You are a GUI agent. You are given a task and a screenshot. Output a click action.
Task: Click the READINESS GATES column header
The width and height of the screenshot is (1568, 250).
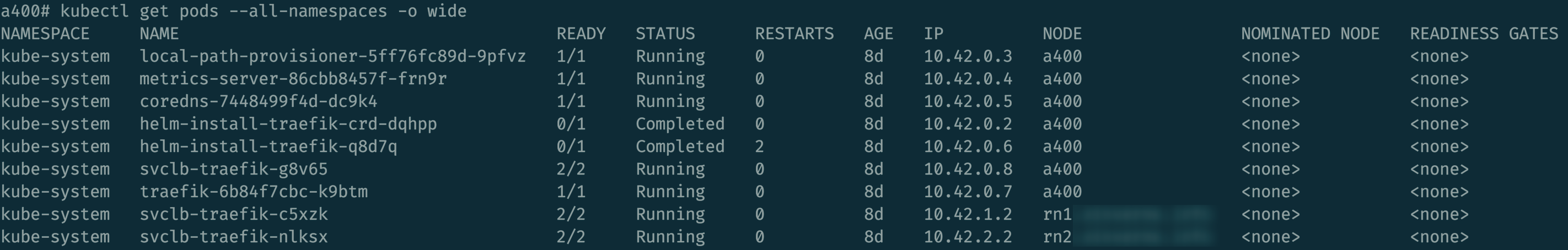pyautogui.click(x=1484, y=34)
